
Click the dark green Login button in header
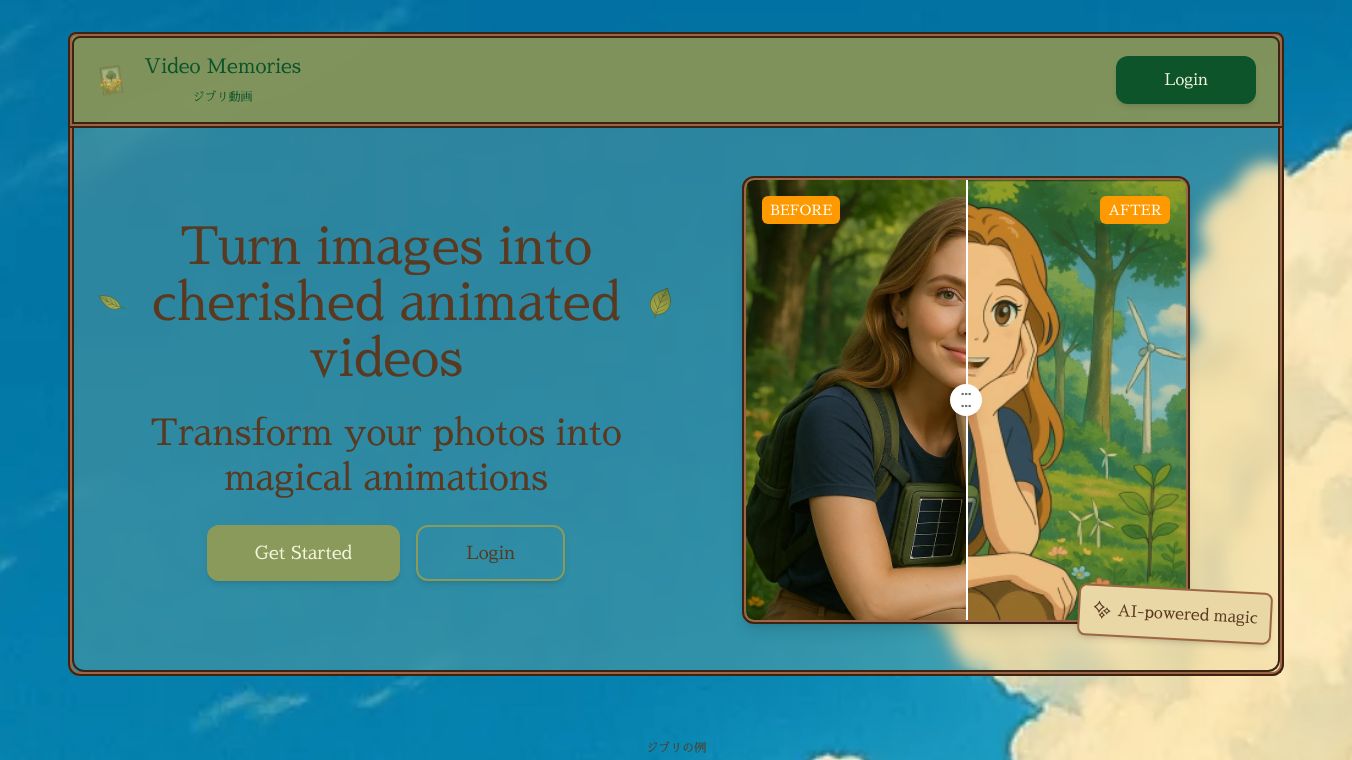pos(1185,80)
